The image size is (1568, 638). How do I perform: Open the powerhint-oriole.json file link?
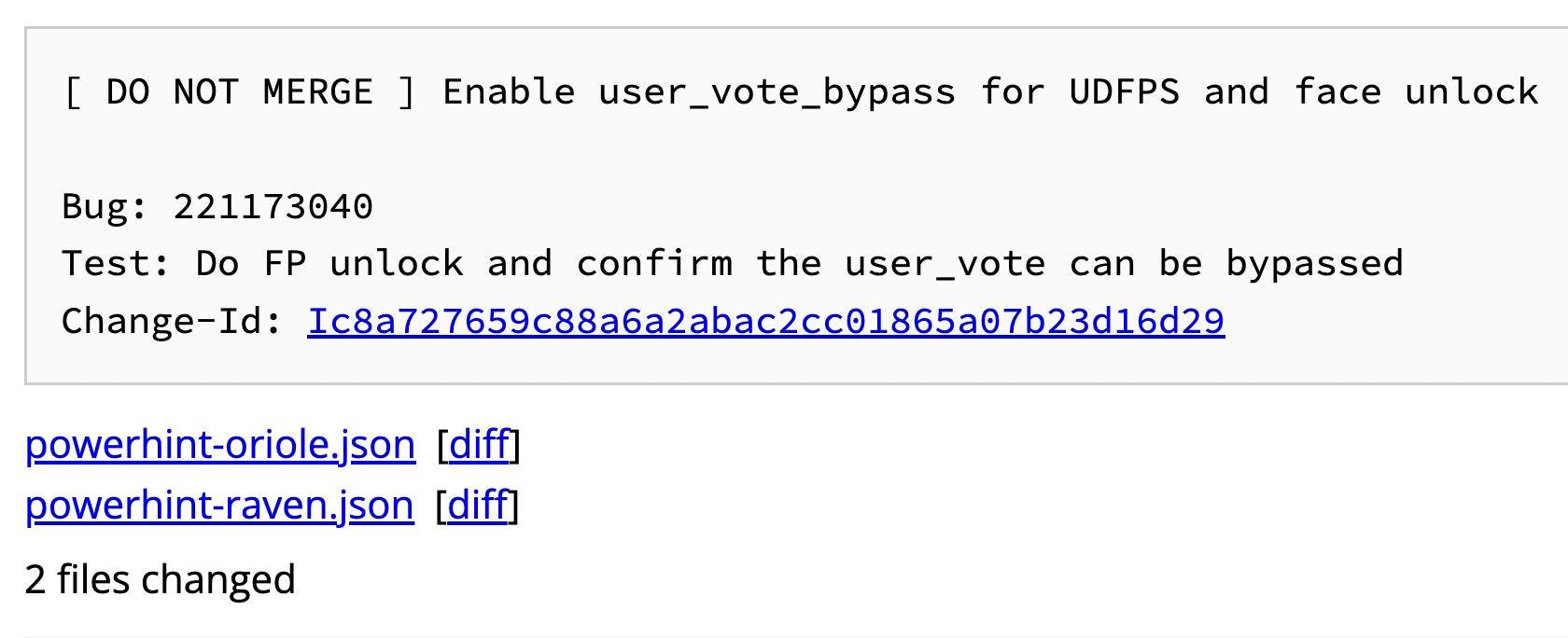pos(220,445)
